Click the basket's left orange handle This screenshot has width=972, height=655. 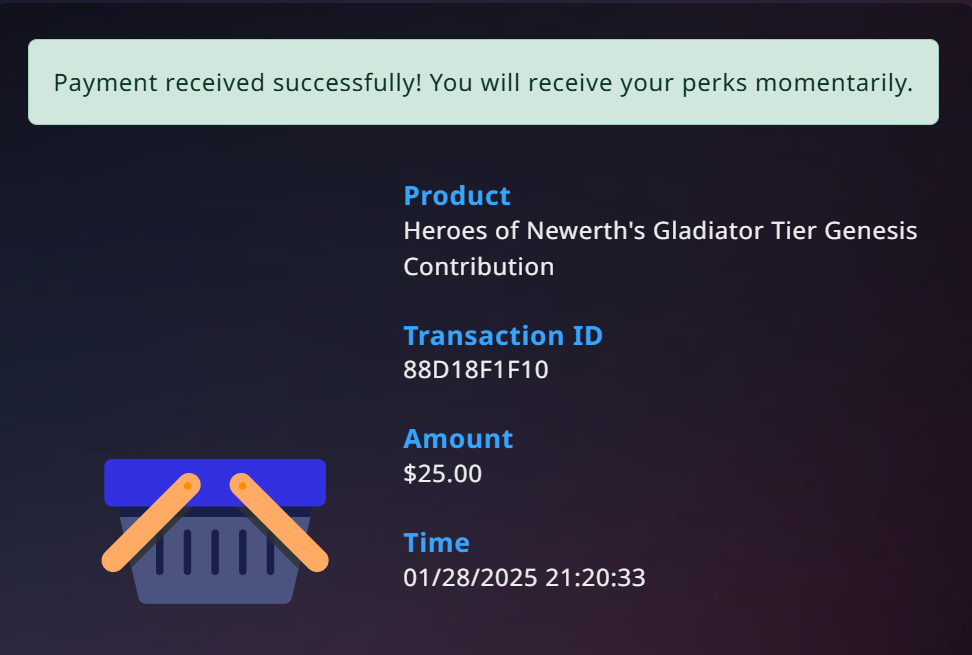pos(150,525)
